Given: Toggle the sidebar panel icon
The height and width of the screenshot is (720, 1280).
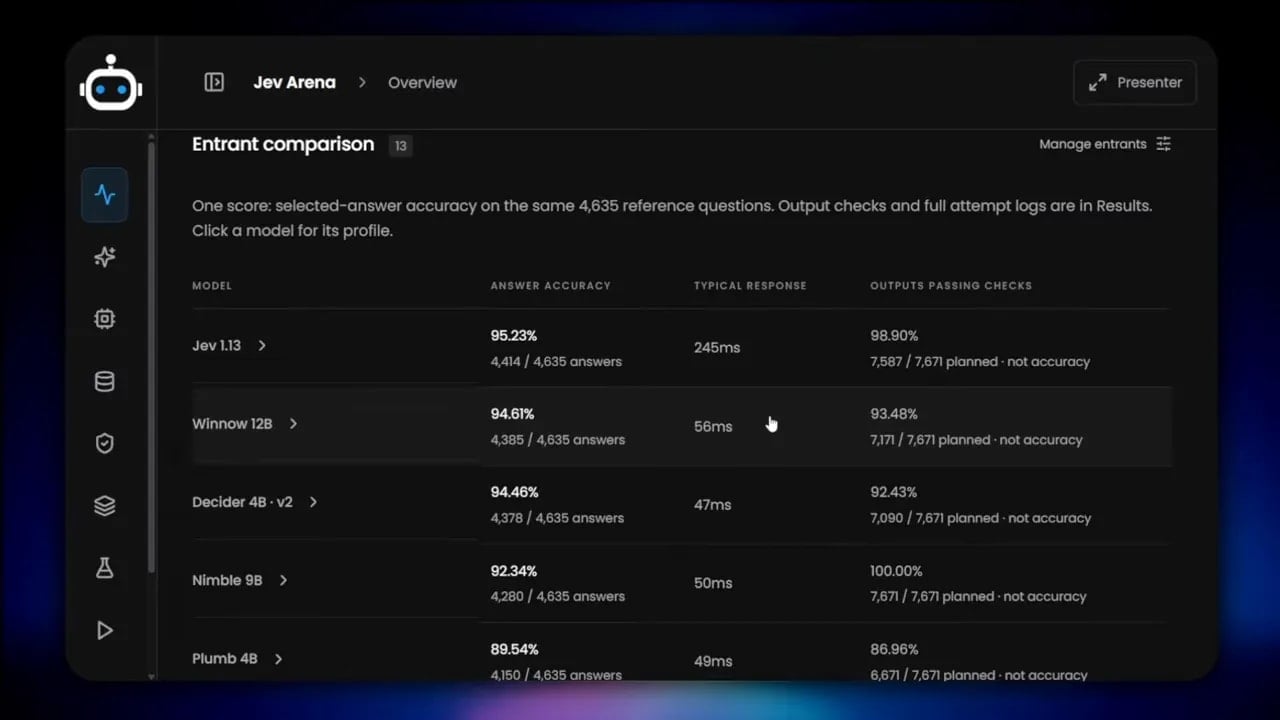Looking at the screenshot, I should point(214,82).
